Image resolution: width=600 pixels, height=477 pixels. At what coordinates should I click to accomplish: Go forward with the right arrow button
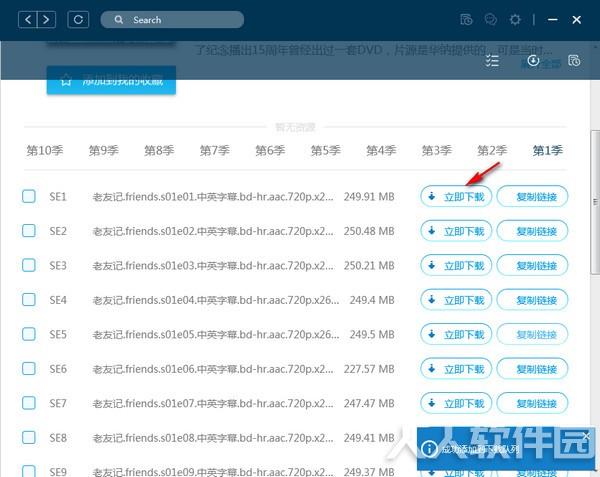(x=46, y=20)
